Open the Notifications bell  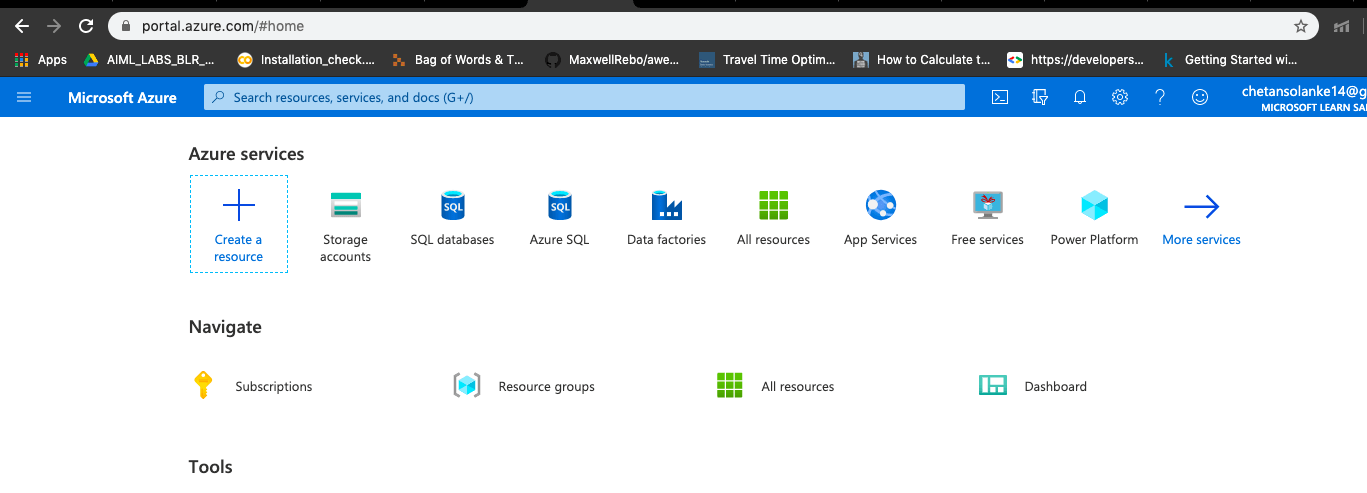[x=1080, y=97]
